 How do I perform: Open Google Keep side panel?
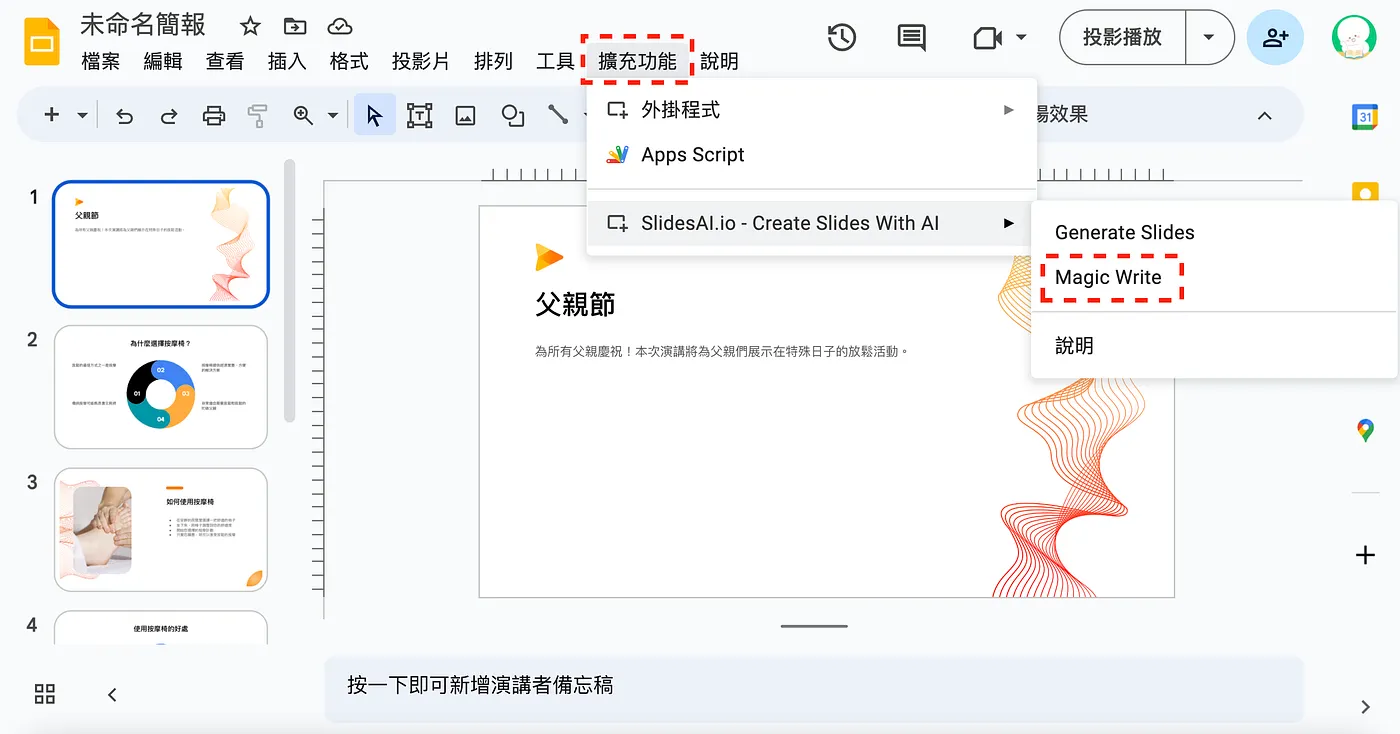pos(1365,192)
